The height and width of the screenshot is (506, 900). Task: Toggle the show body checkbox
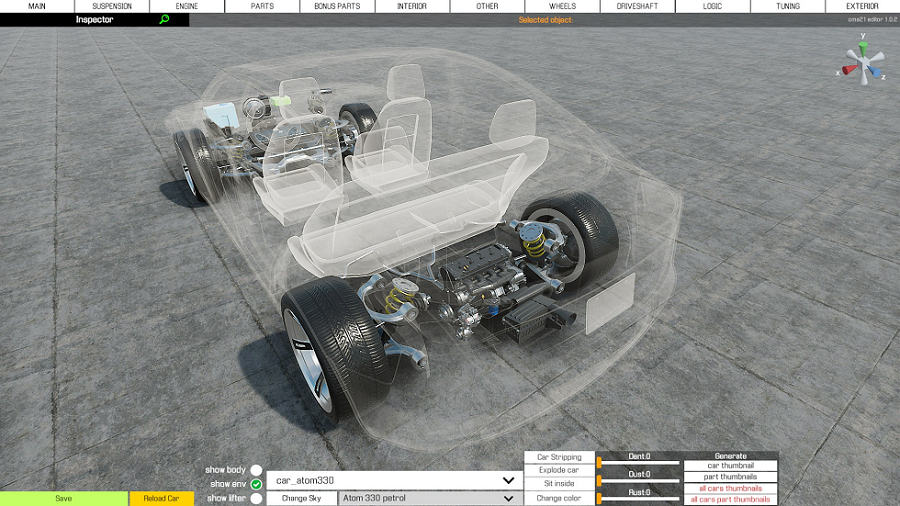(x=257, y=470)
